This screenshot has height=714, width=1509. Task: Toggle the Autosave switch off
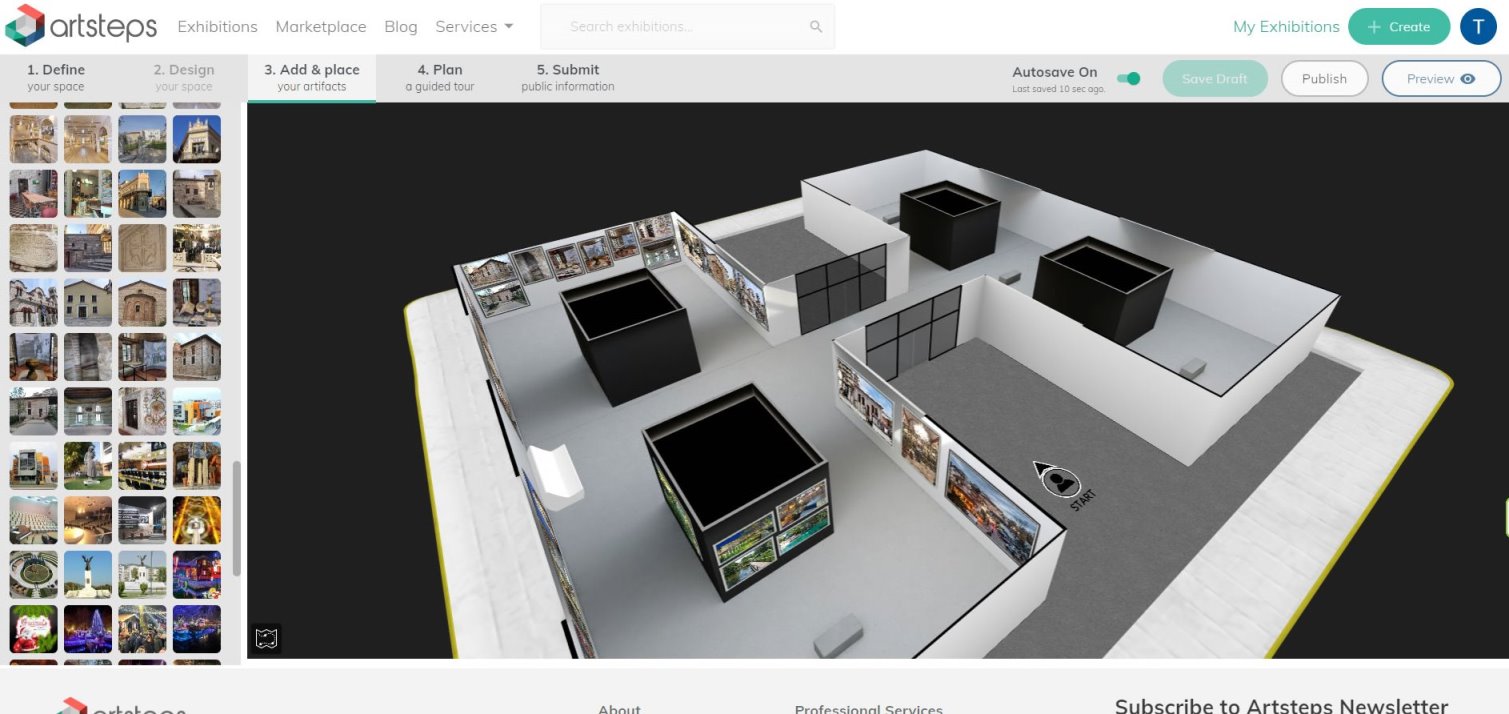coord(1128,78)
